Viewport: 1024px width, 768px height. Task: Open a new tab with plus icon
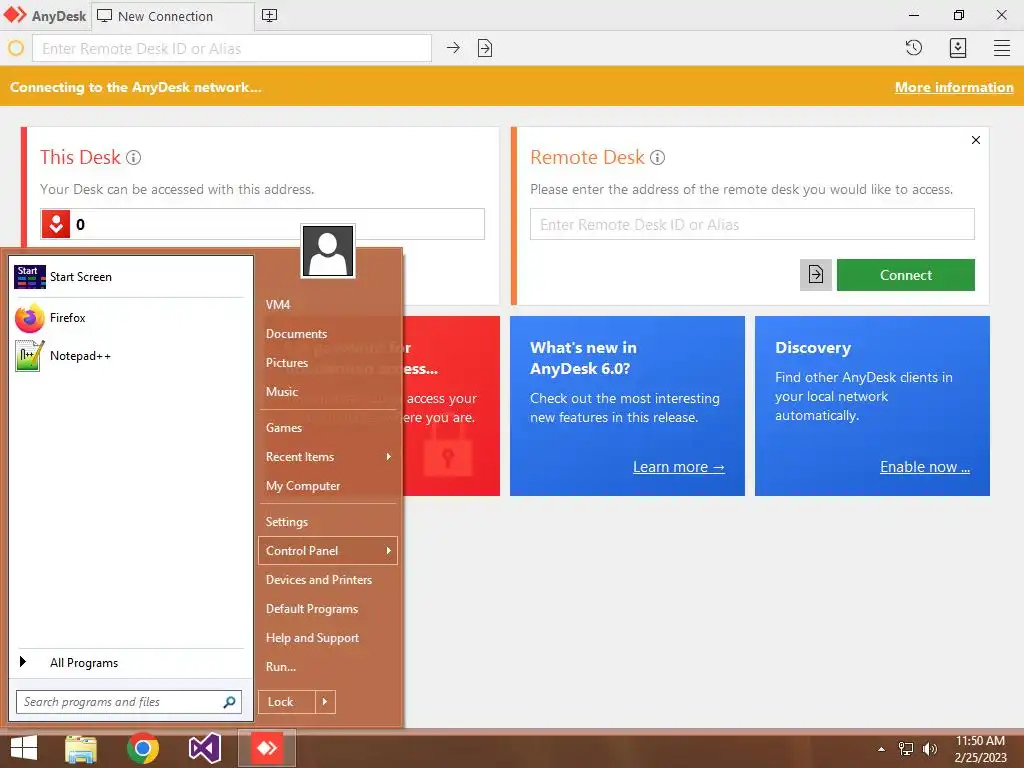click(x=269, y=16)
